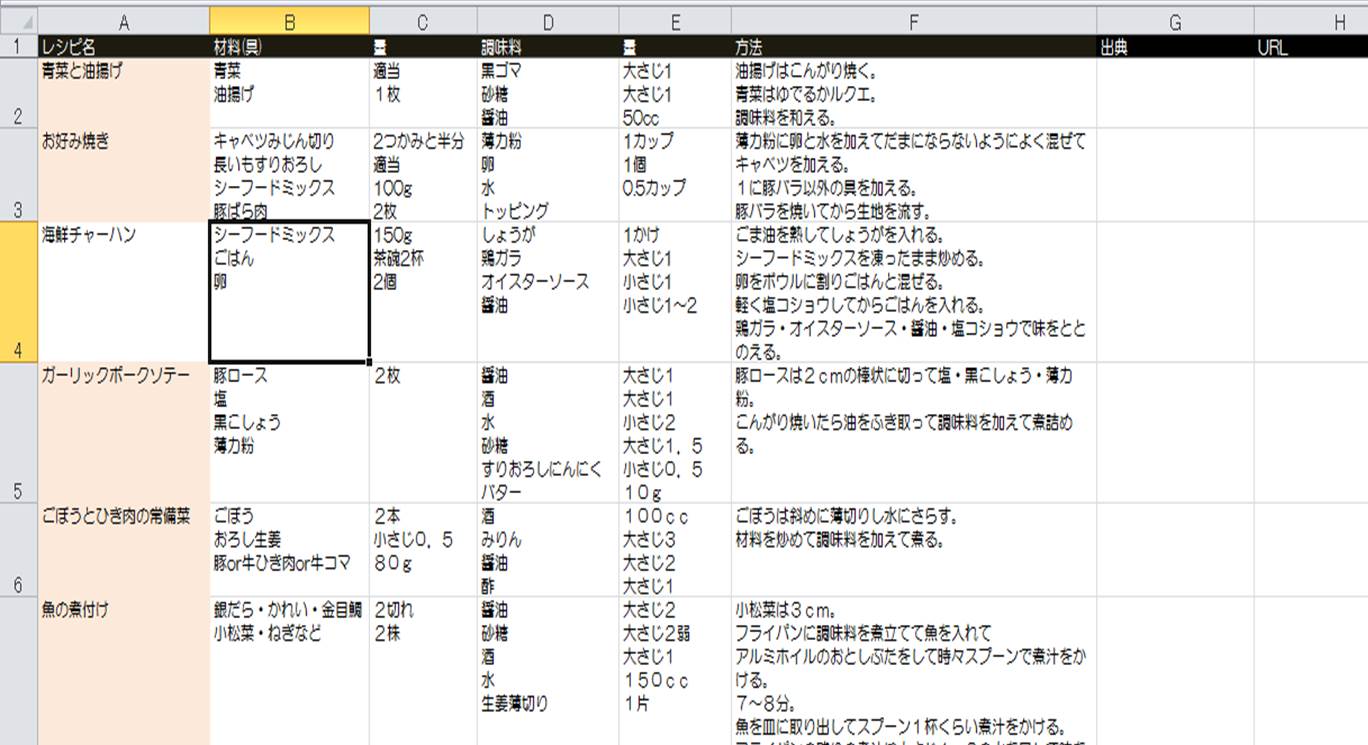Select row 6 header
The image size is (1368, 745).
[18, 549]
